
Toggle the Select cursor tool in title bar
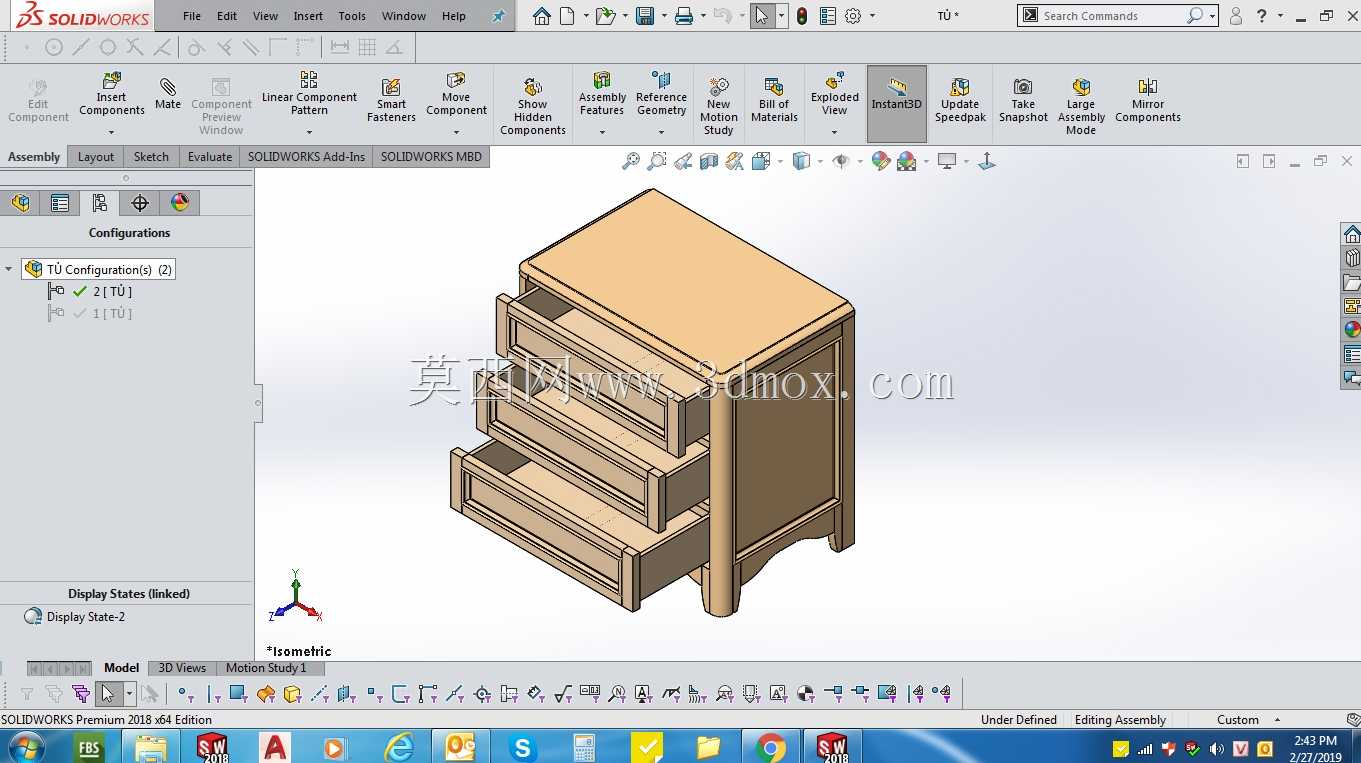(762, 16)
